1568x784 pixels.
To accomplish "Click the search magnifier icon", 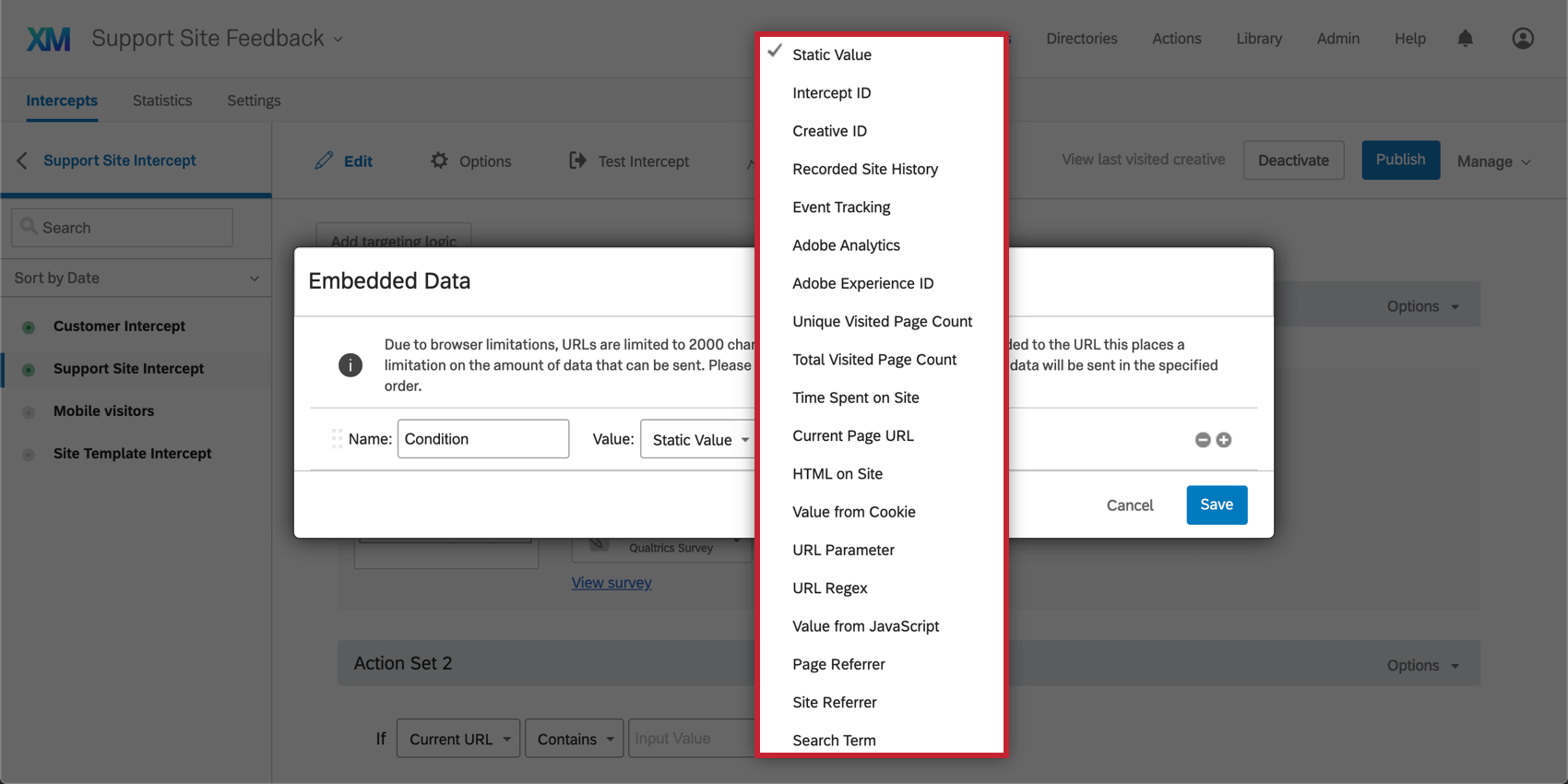I will coord(29,226).
